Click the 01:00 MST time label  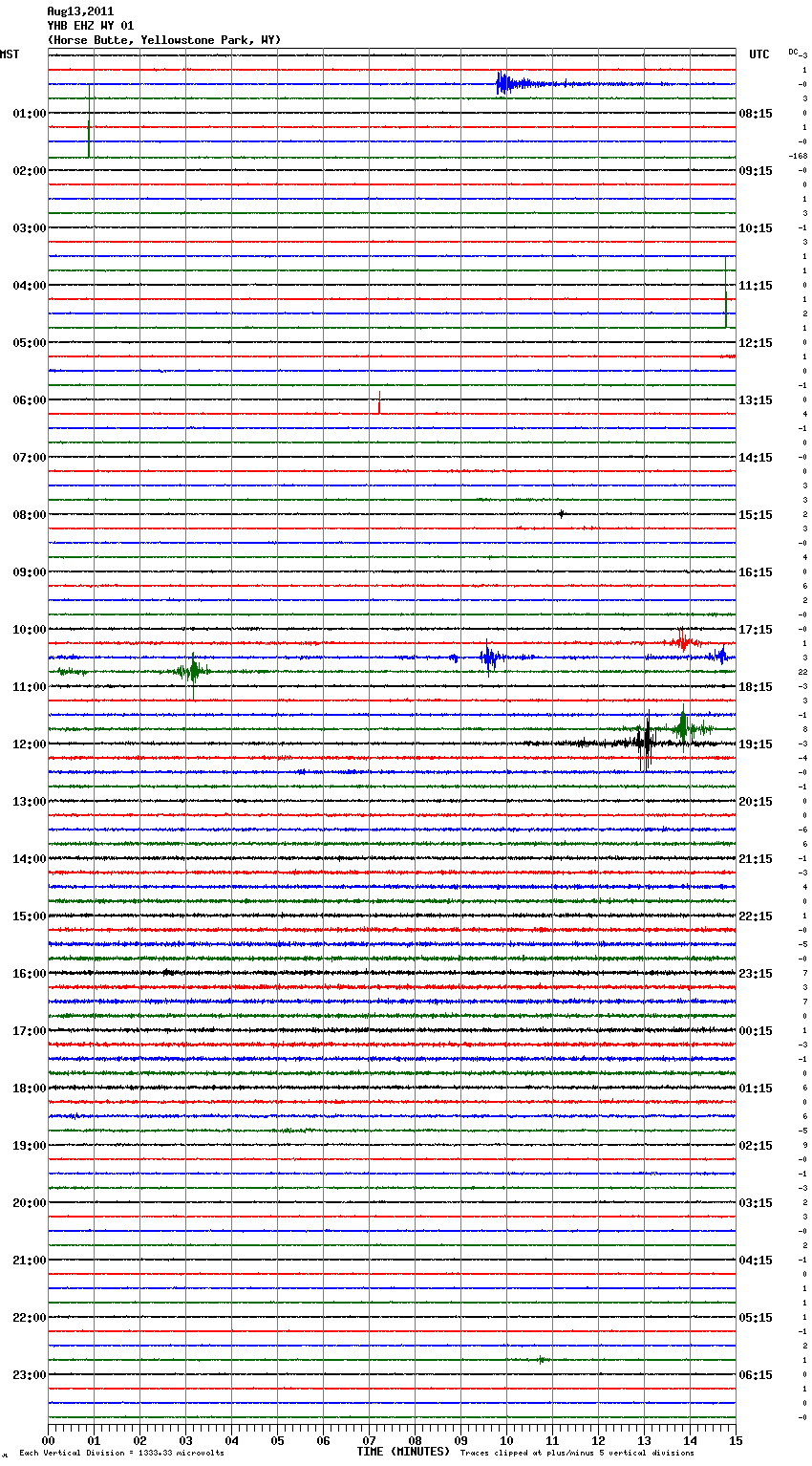pos(30,113)
